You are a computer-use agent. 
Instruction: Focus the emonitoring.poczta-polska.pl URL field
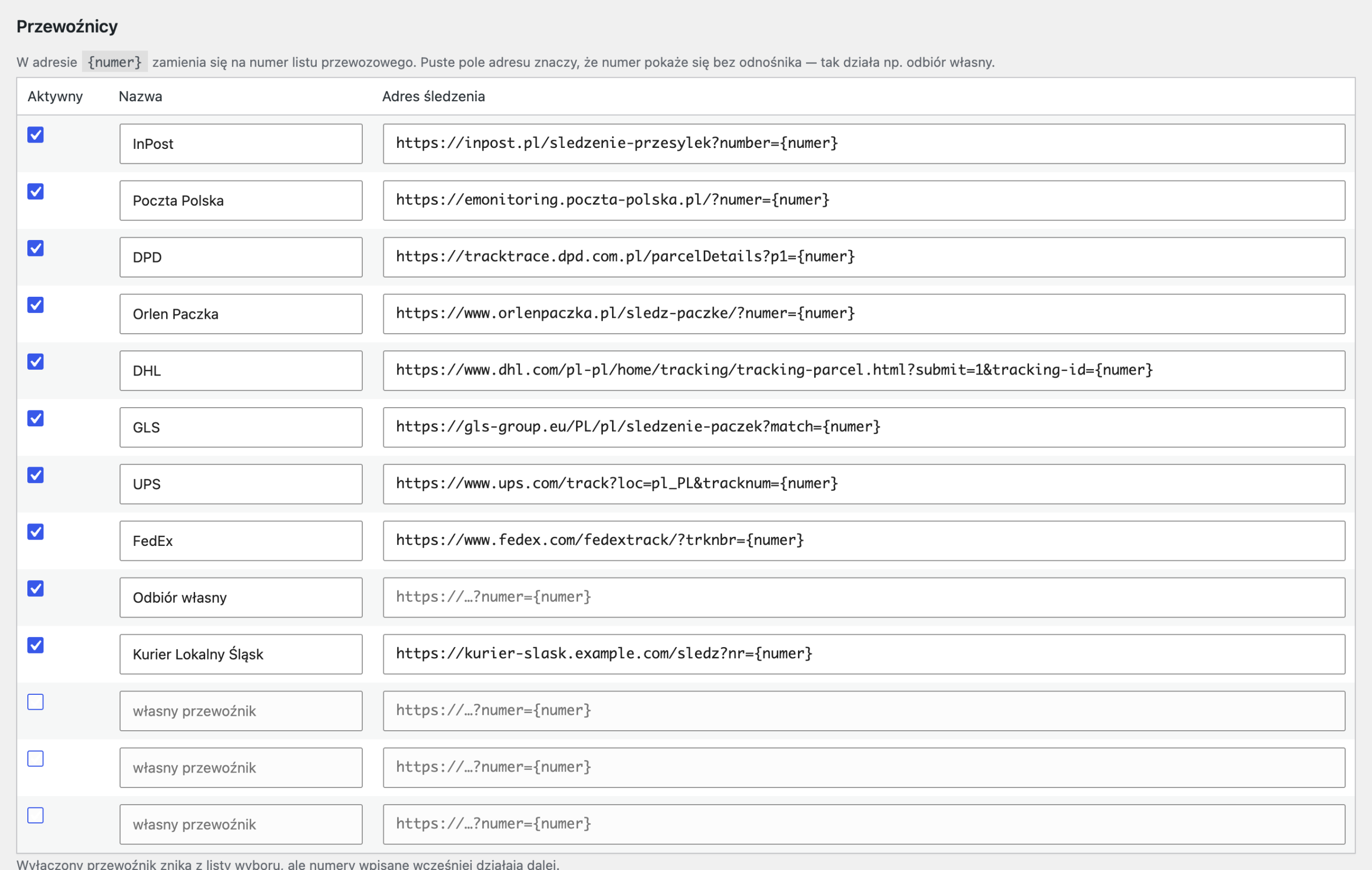pyautogui.click(x=864, y=201)
